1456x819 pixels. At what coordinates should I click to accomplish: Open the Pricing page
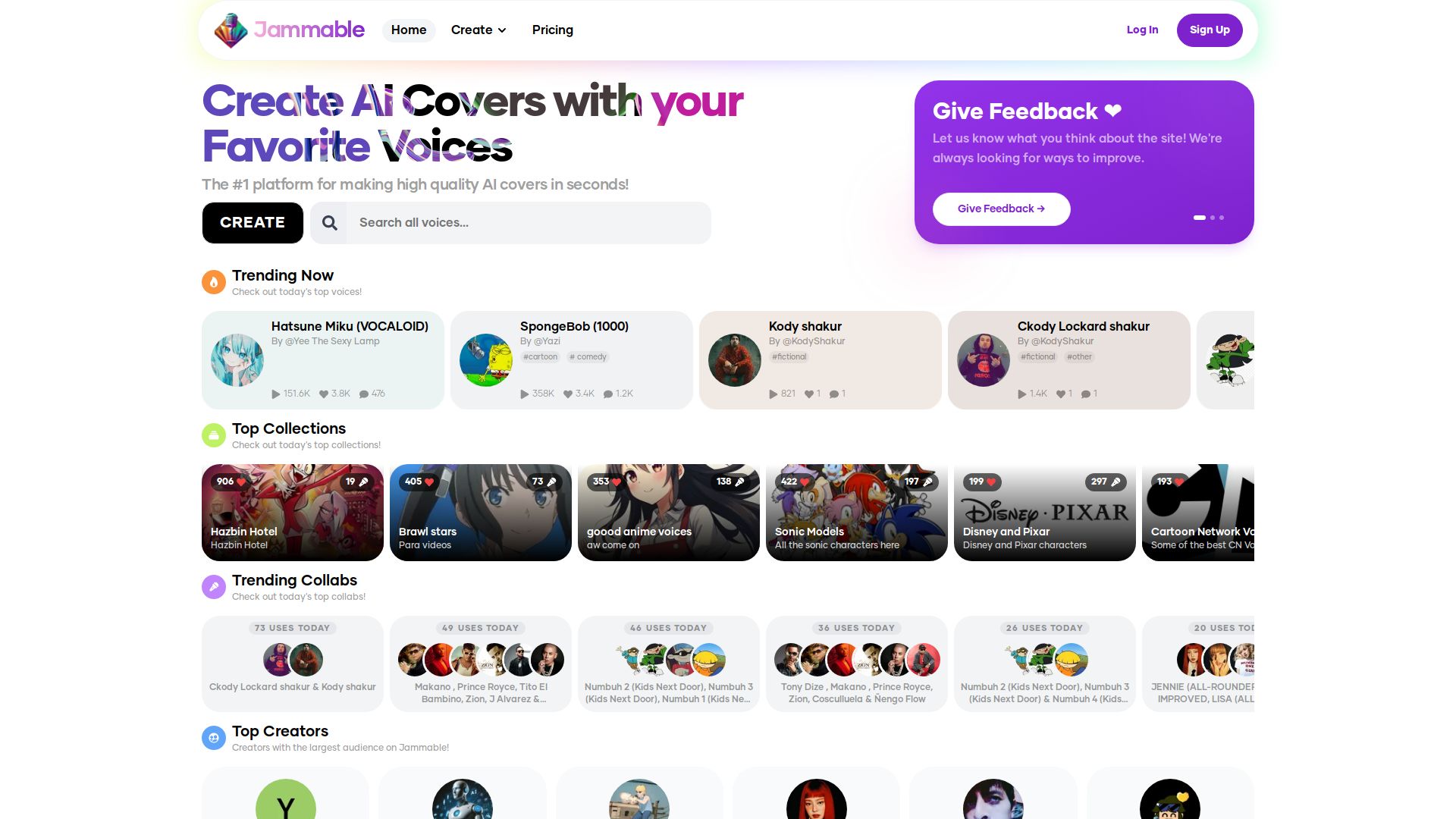[553, 30]
